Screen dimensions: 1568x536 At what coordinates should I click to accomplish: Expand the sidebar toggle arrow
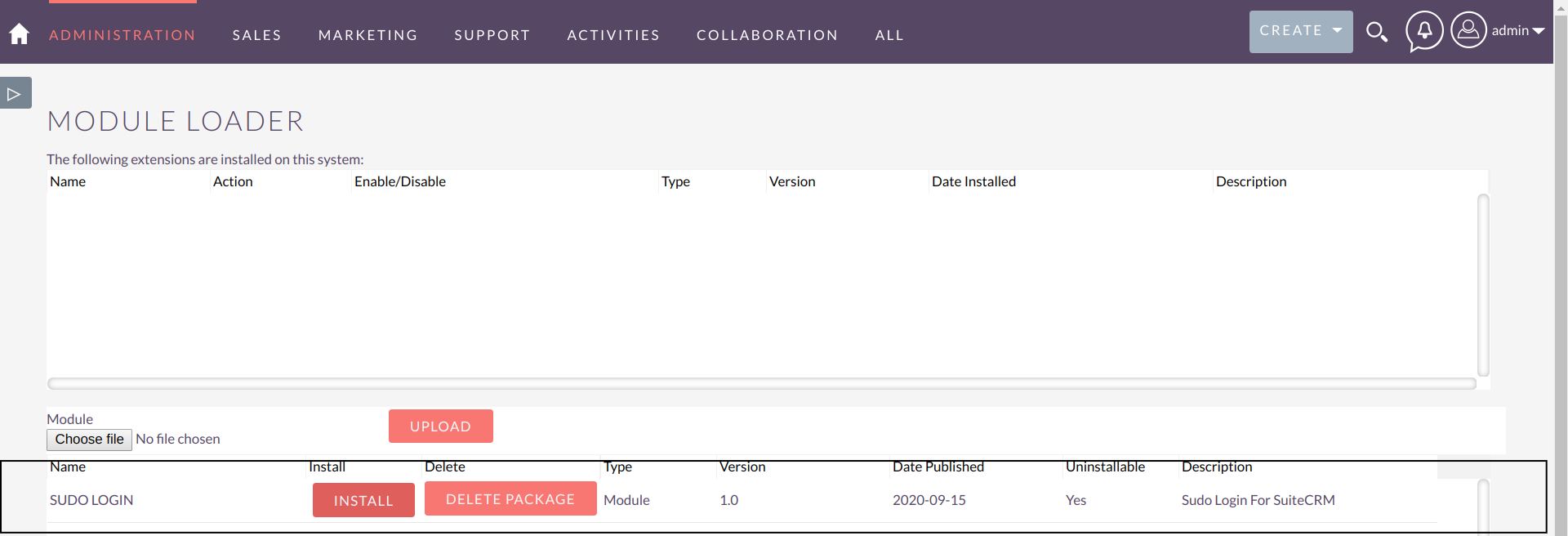coord(15,94)
